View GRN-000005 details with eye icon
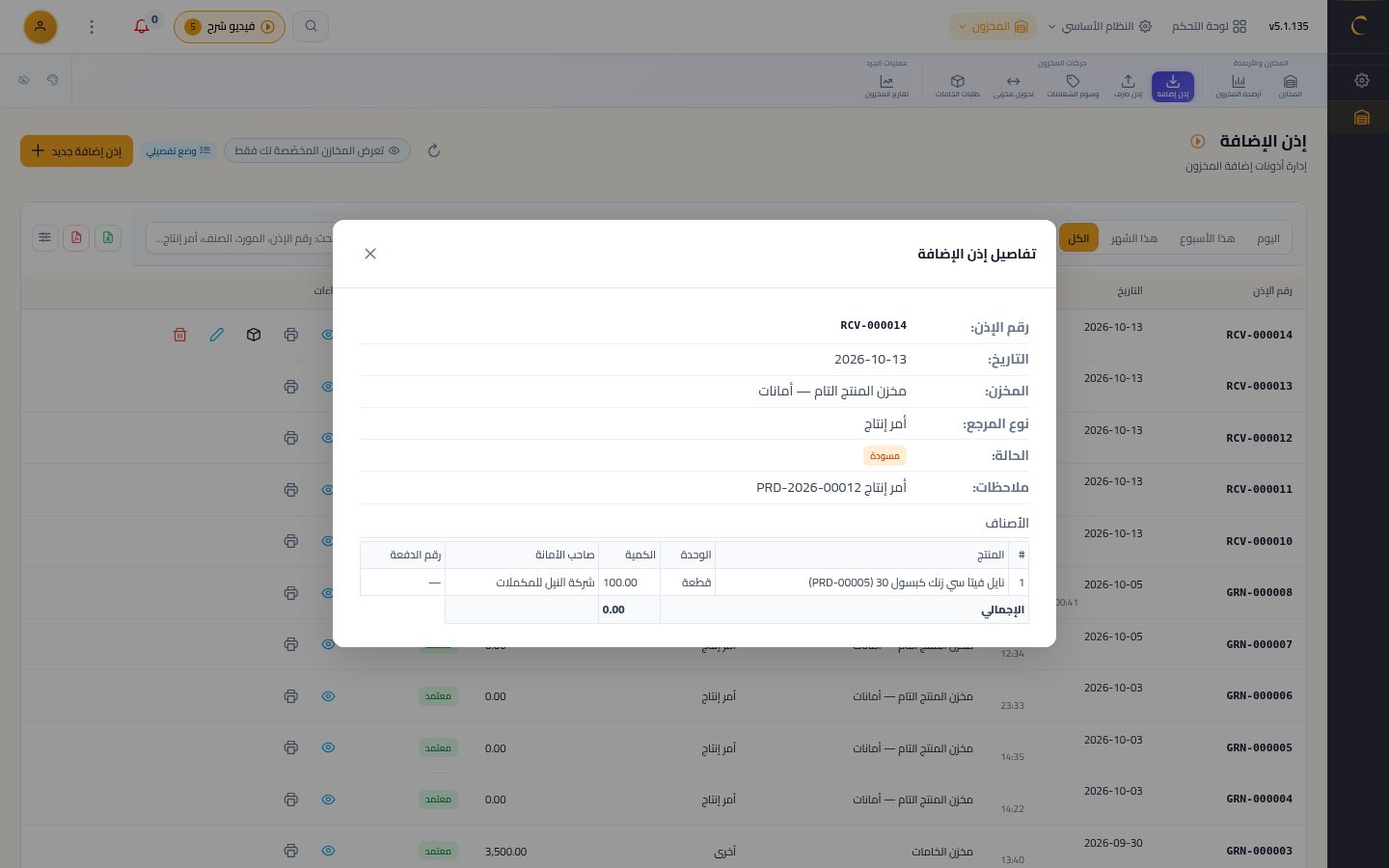 point(328,747)
